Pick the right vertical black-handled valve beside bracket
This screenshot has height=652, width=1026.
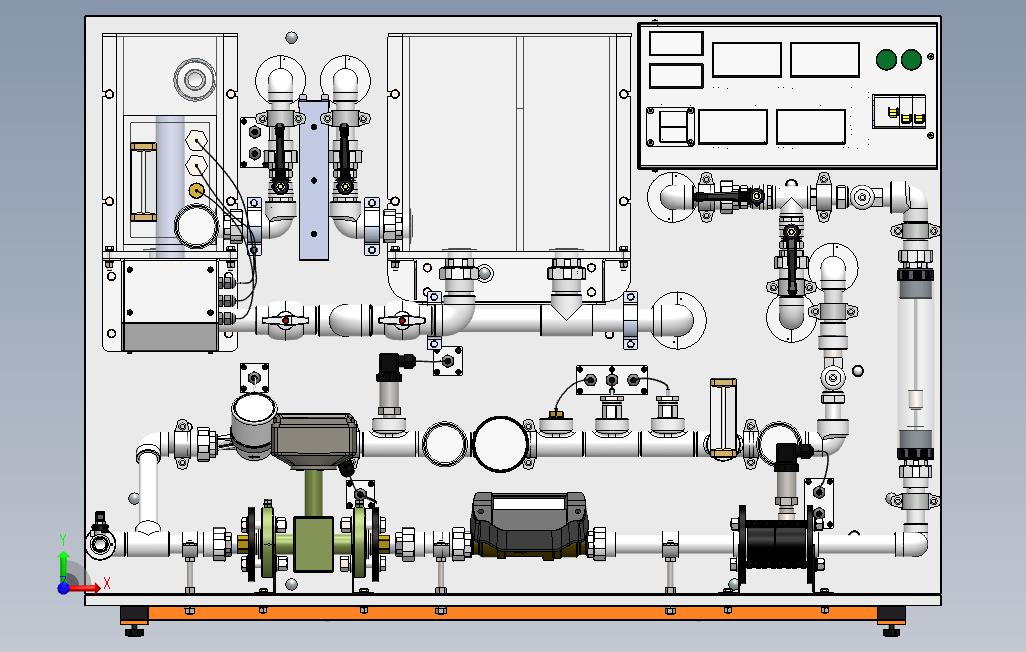tap(344, 157)
